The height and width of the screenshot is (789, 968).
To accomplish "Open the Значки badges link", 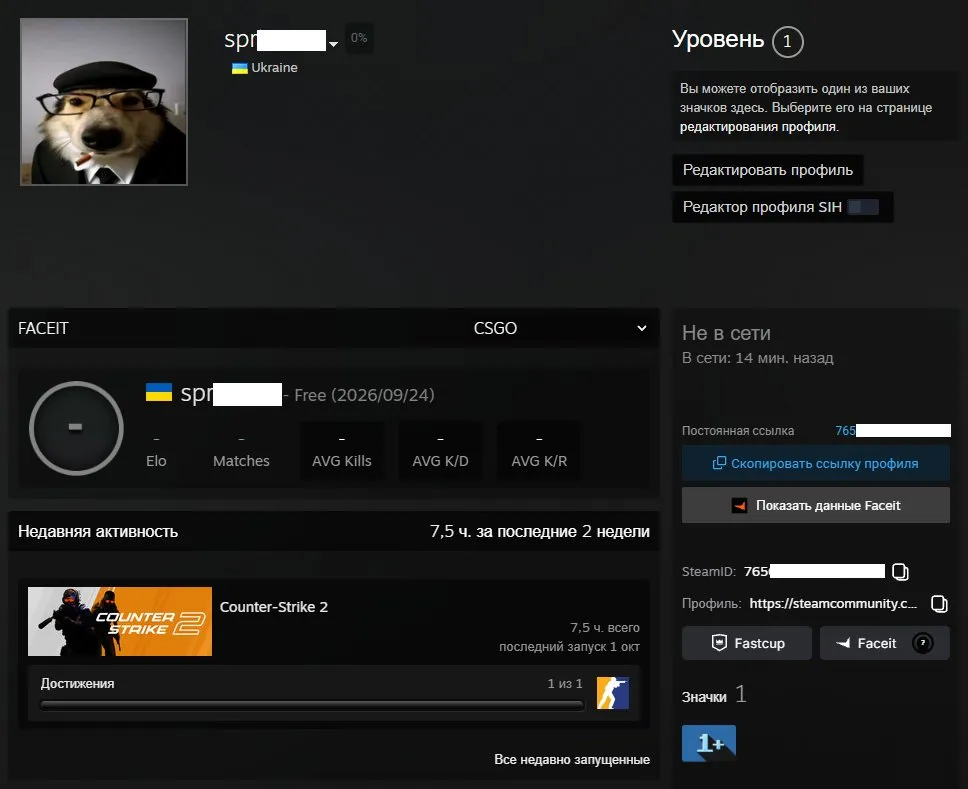I will (x=714, y=696).
